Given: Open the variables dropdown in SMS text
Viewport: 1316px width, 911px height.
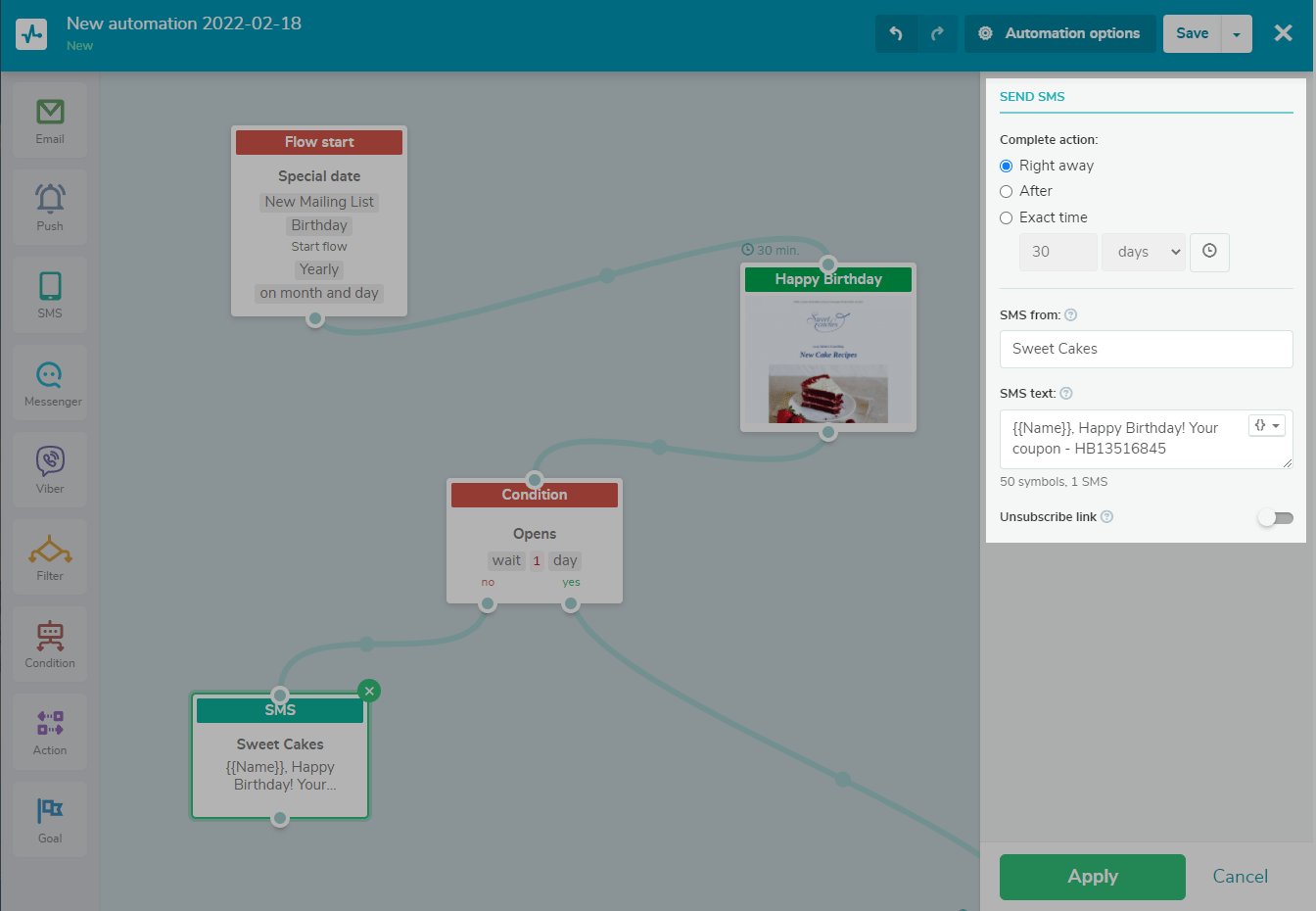Looking at the screenshot, I should pos(1267,424).
